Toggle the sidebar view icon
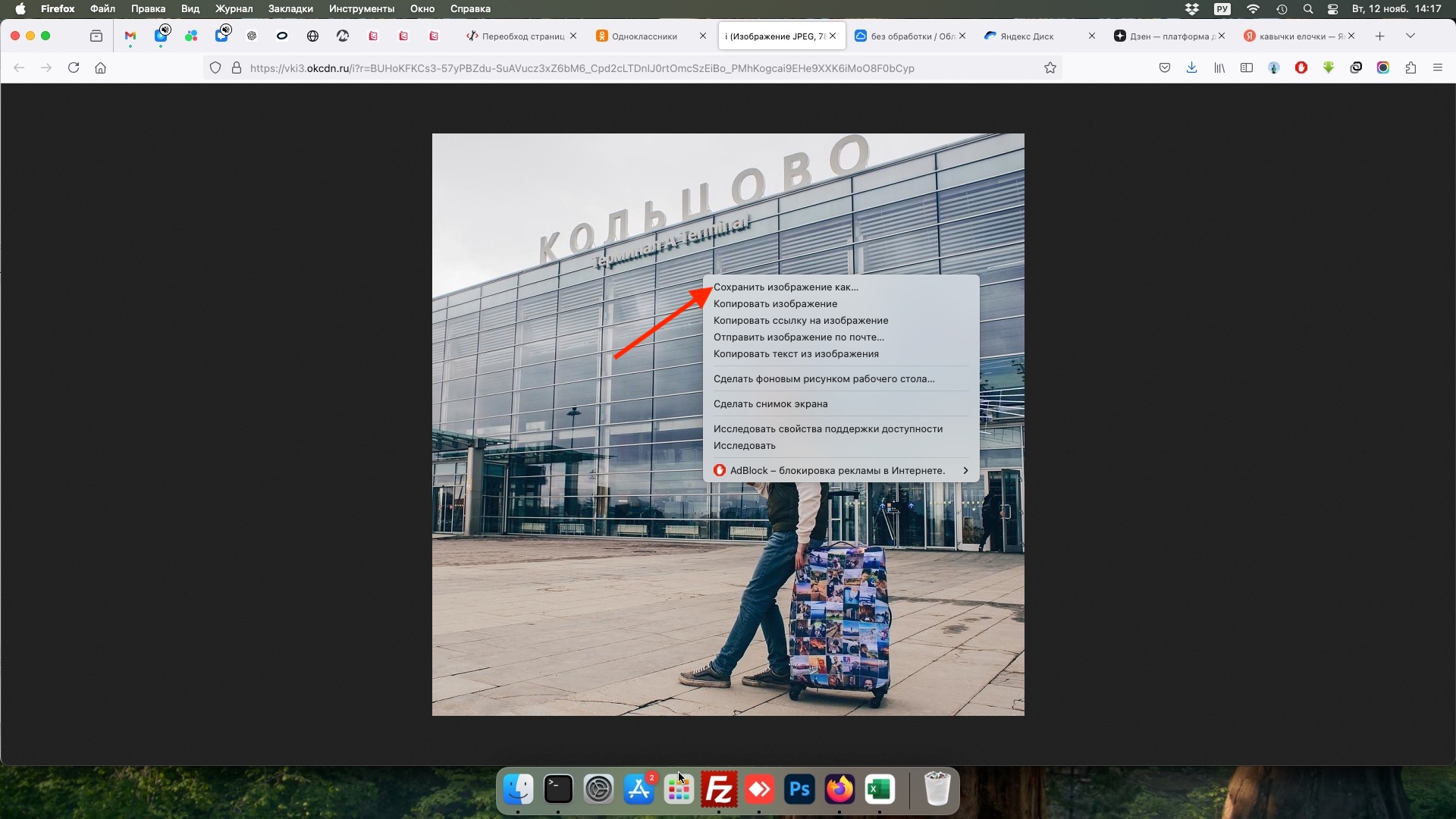Screen dimensions: 1456x819 tap(1247, 67)
